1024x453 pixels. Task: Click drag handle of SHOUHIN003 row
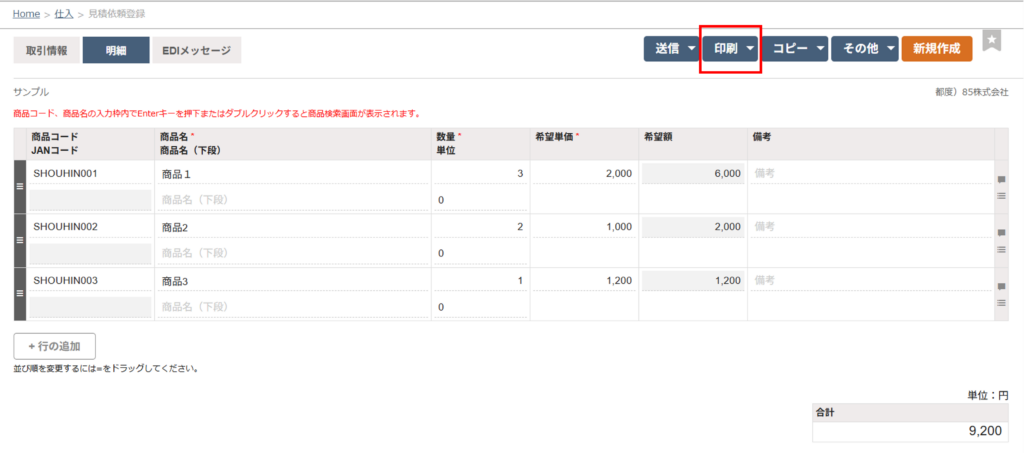20,294
